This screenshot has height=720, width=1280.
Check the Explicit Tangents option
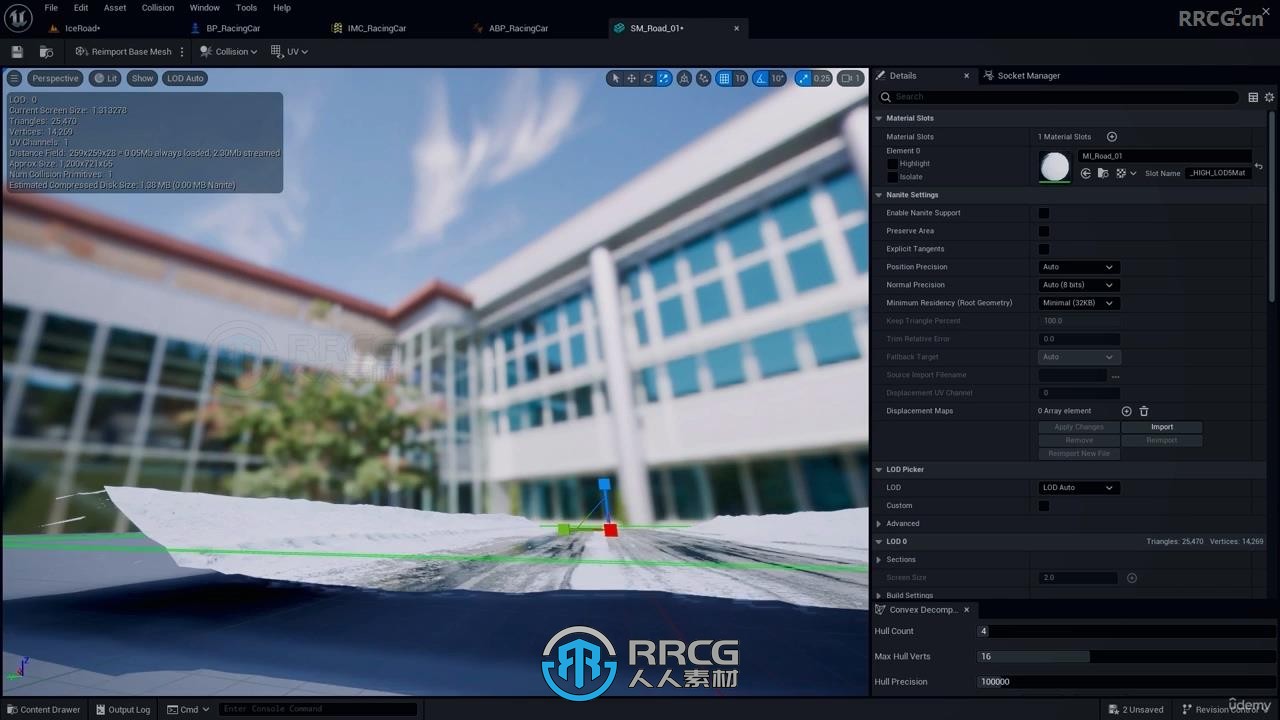click(1043, 249)
